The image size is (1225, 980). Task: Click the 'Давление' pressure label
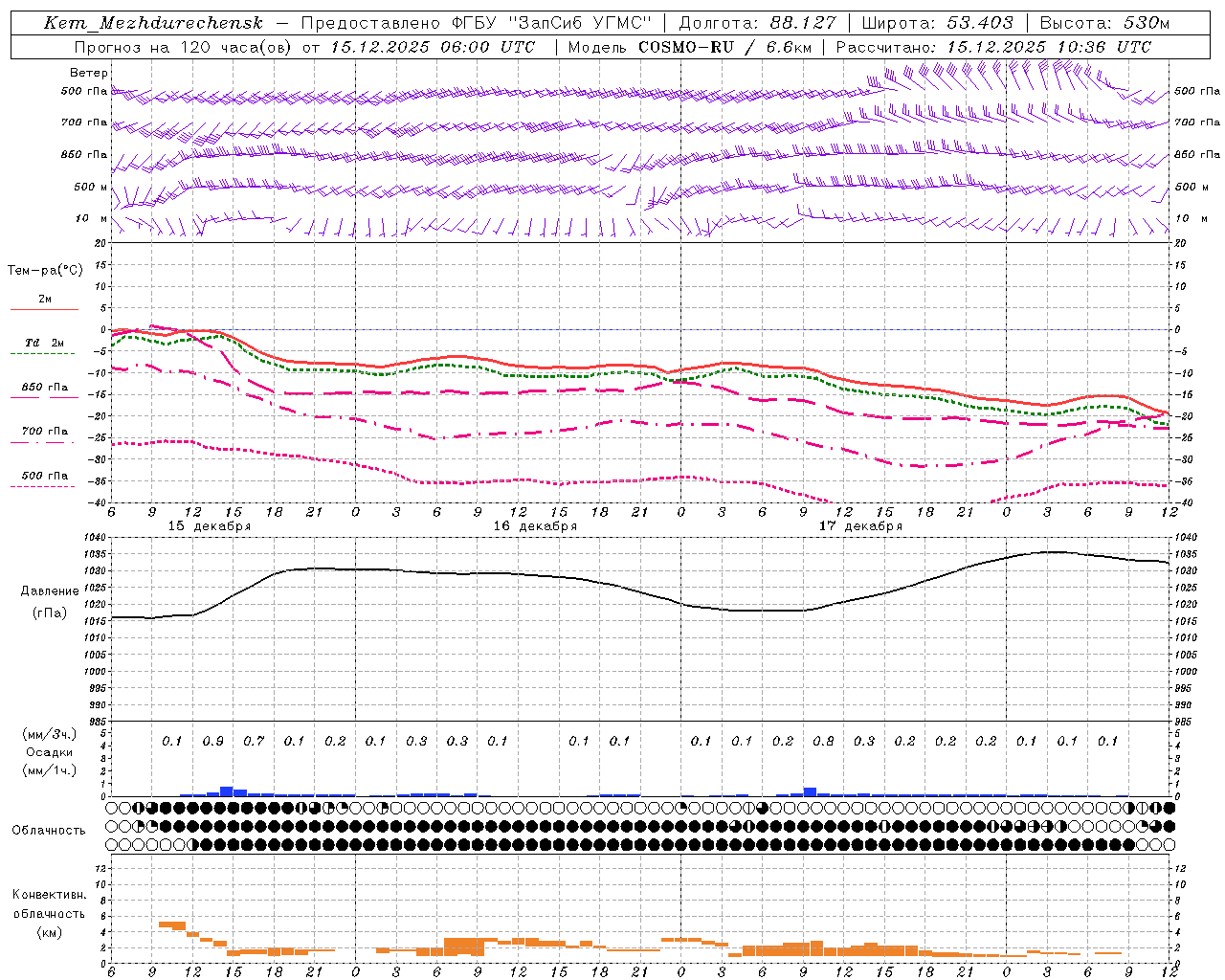click(x=50, y=591)
